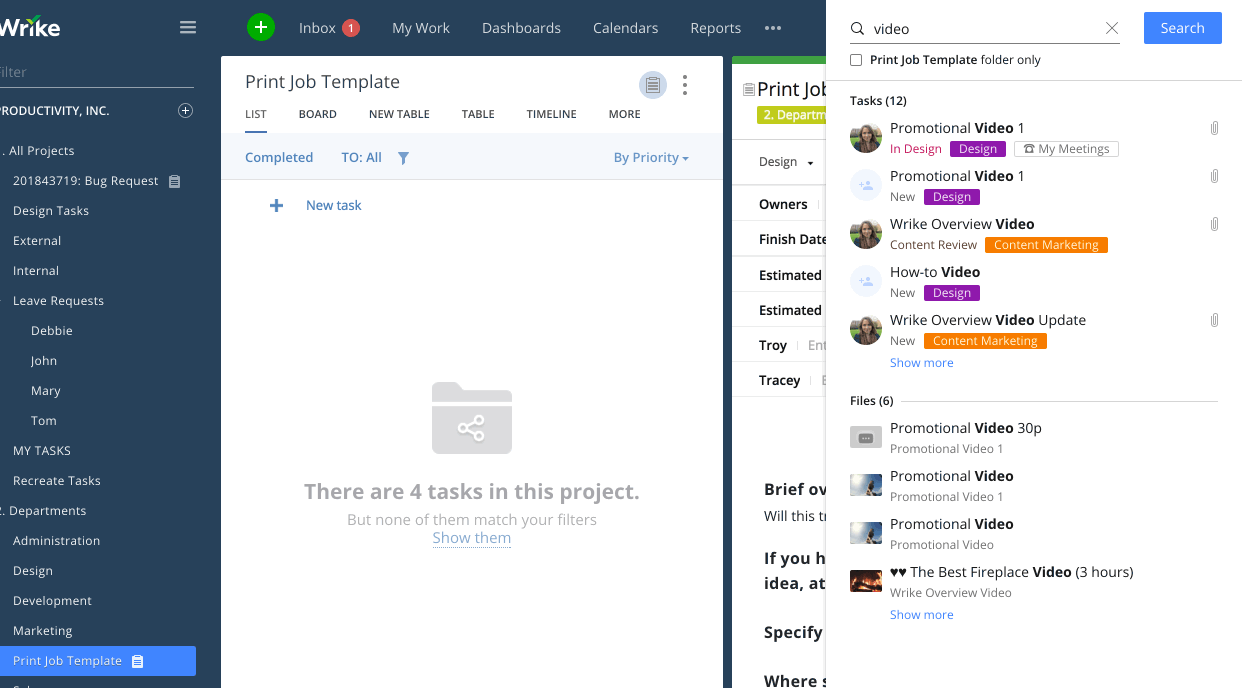The height and width of the screenshot is (688, 1242).
Task: Click the My Meetings tag
Action: click(1066, 149)
